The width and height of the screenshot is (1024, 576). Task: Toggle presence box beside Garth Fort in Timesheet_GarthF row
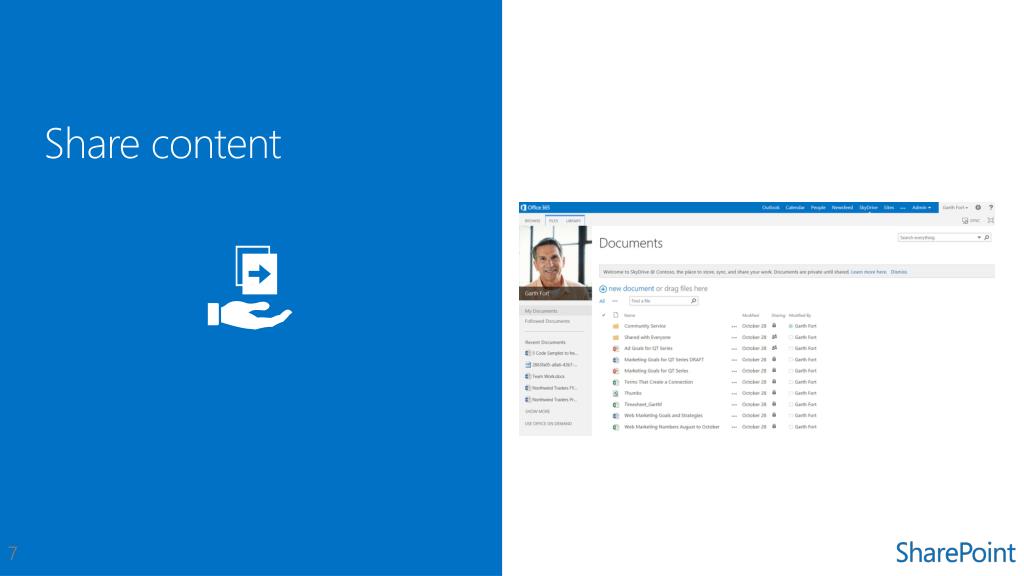(790, 404)
